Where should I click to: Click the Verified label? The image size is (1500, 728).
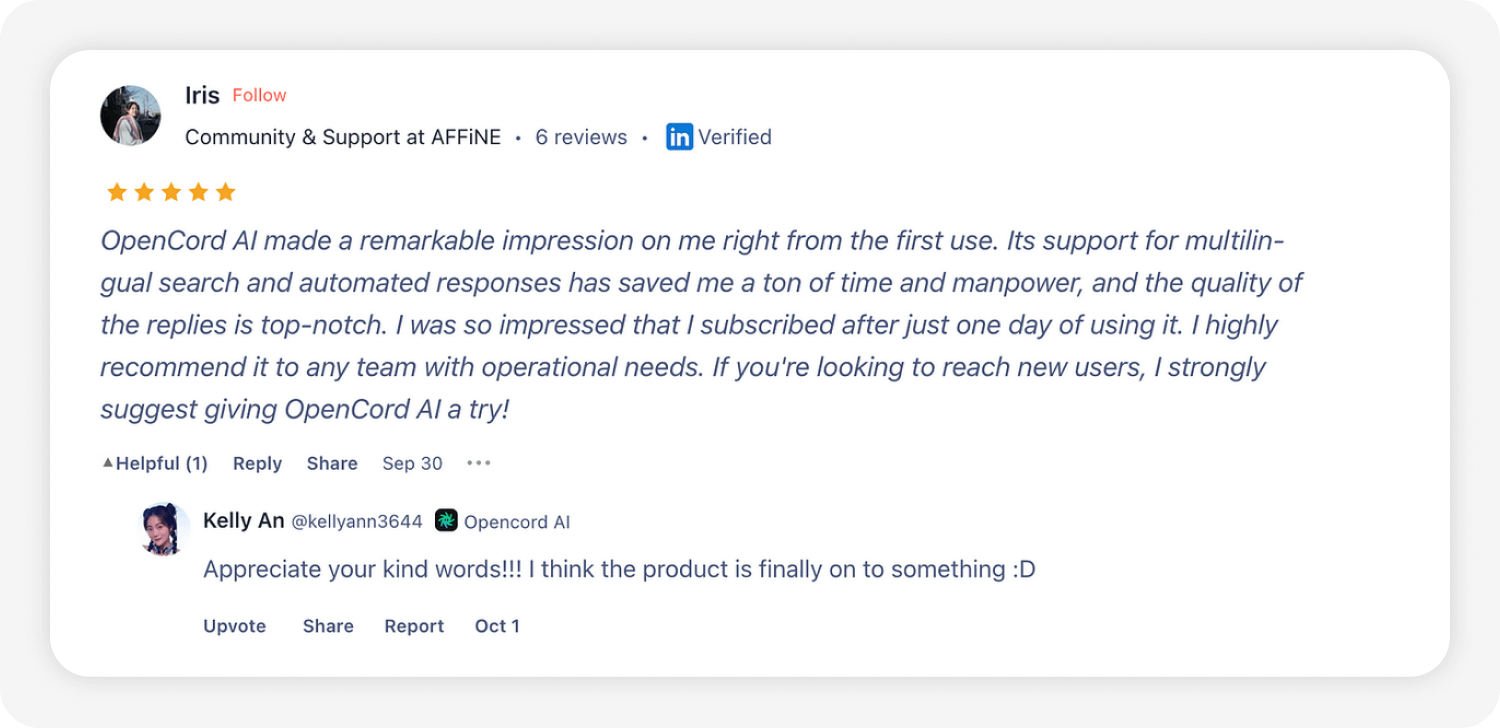point(734,137)
